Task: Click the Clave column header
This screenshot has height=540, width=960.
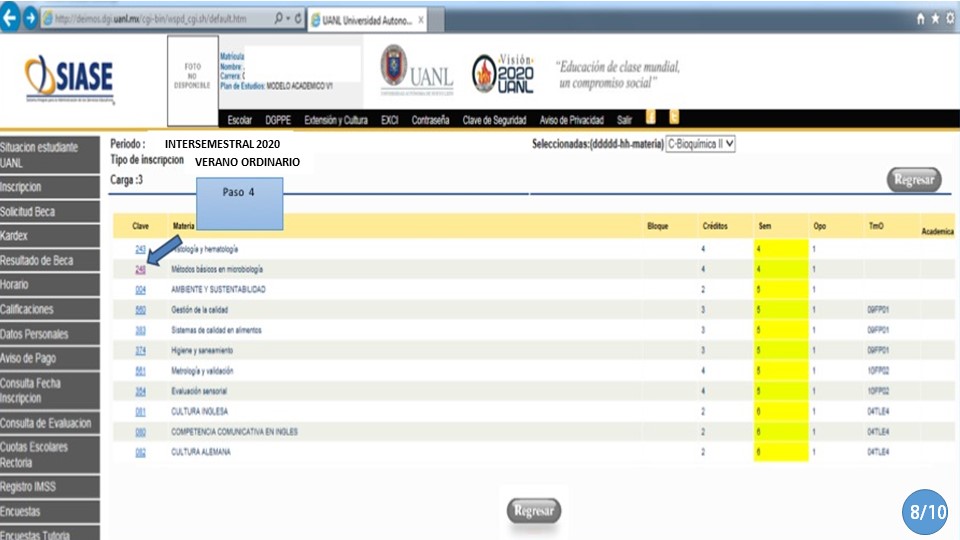Action: click(x=140, y=226)
